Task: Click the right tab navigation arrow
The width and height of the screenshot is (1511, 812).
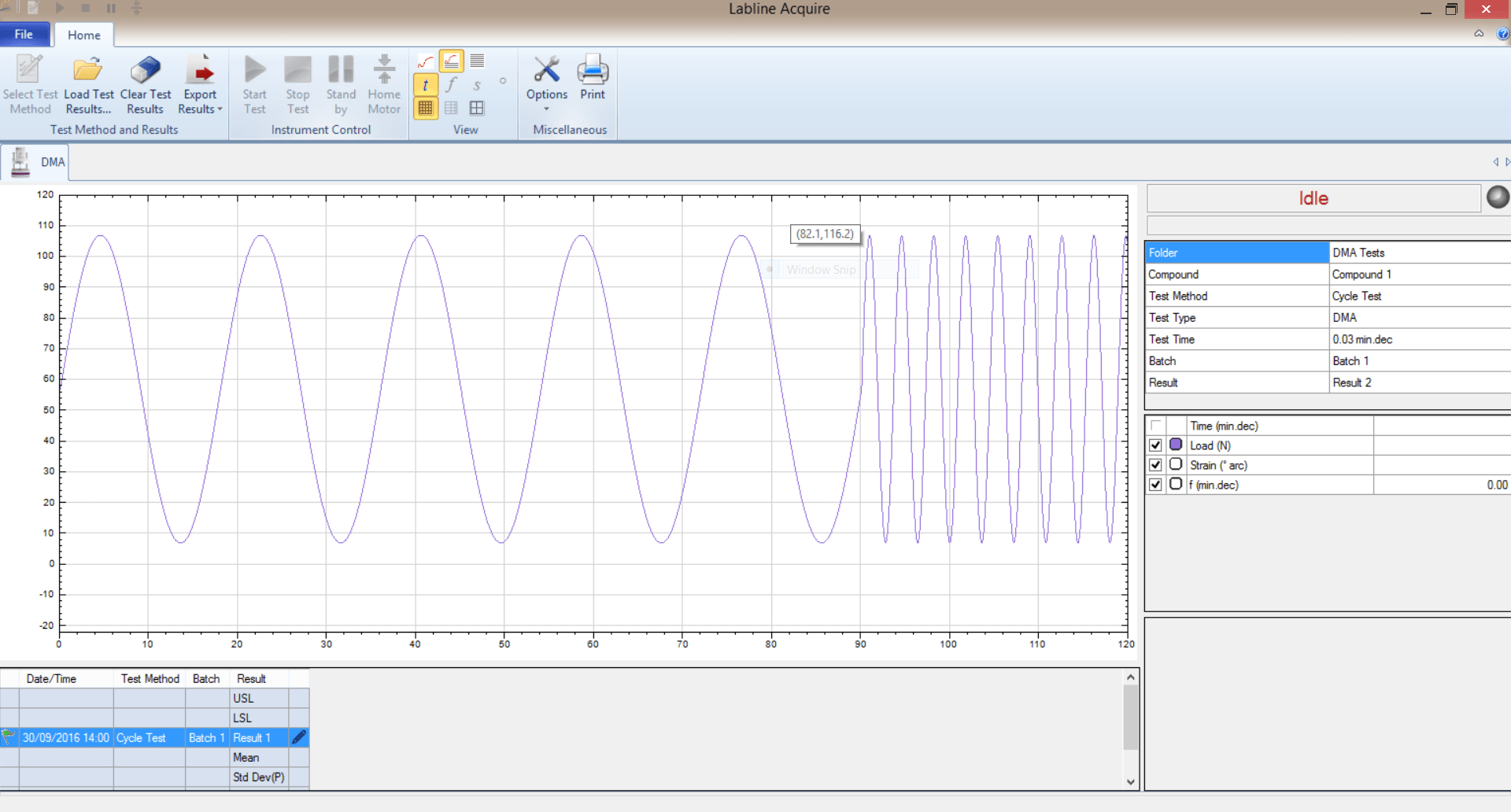Action: 1507,162
